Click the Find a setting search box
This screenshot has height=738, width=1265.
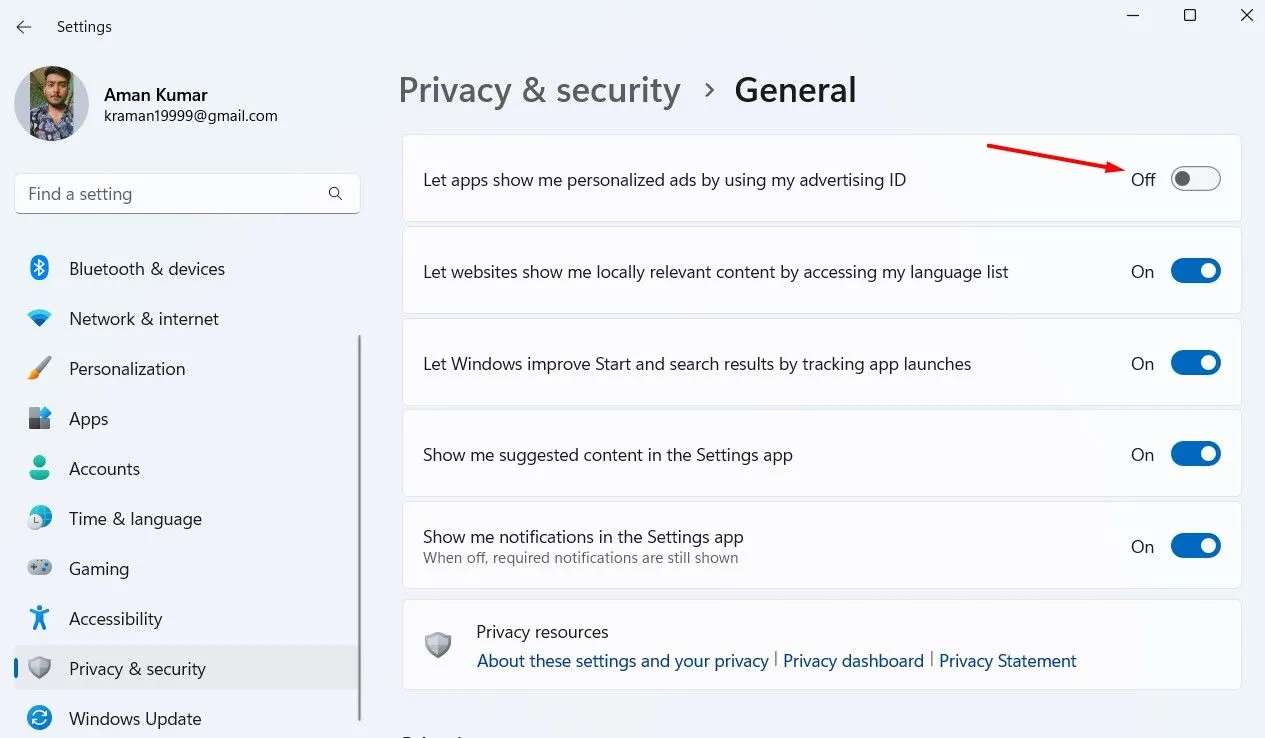click(170, 194)
